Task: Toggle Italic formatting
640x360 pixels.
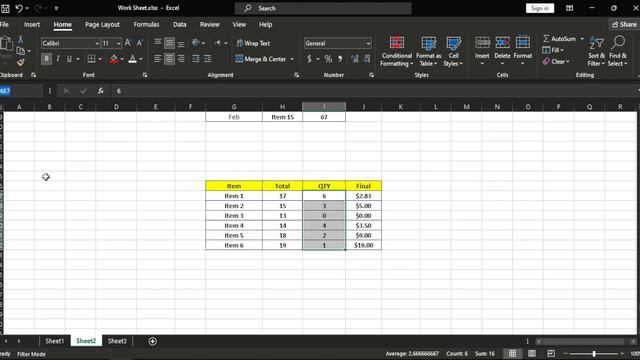Action: click(x=58, y=59)
